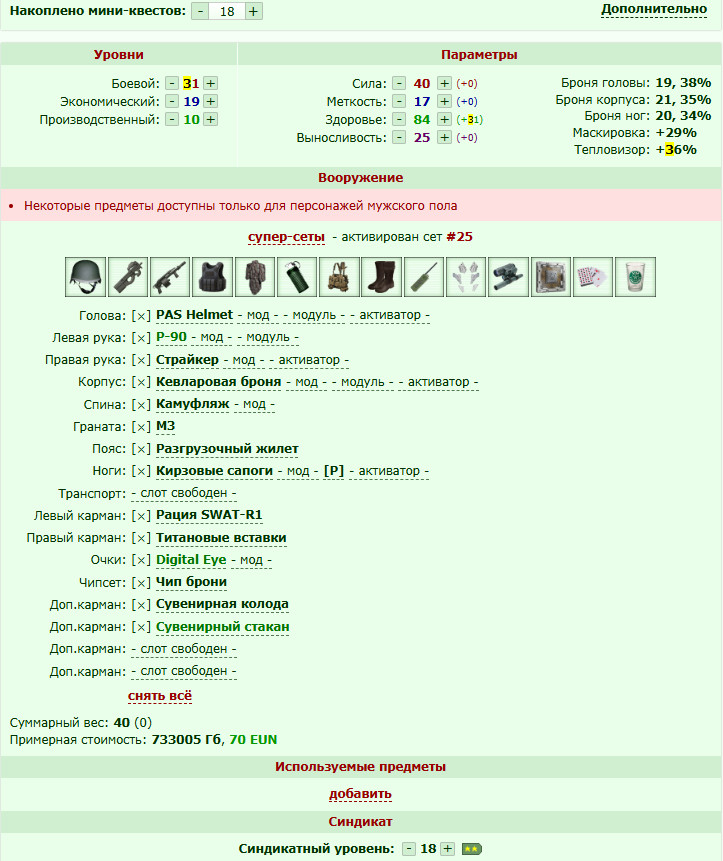
Task: Open the Страйкер активатор selector
Action: click(309, 360)
